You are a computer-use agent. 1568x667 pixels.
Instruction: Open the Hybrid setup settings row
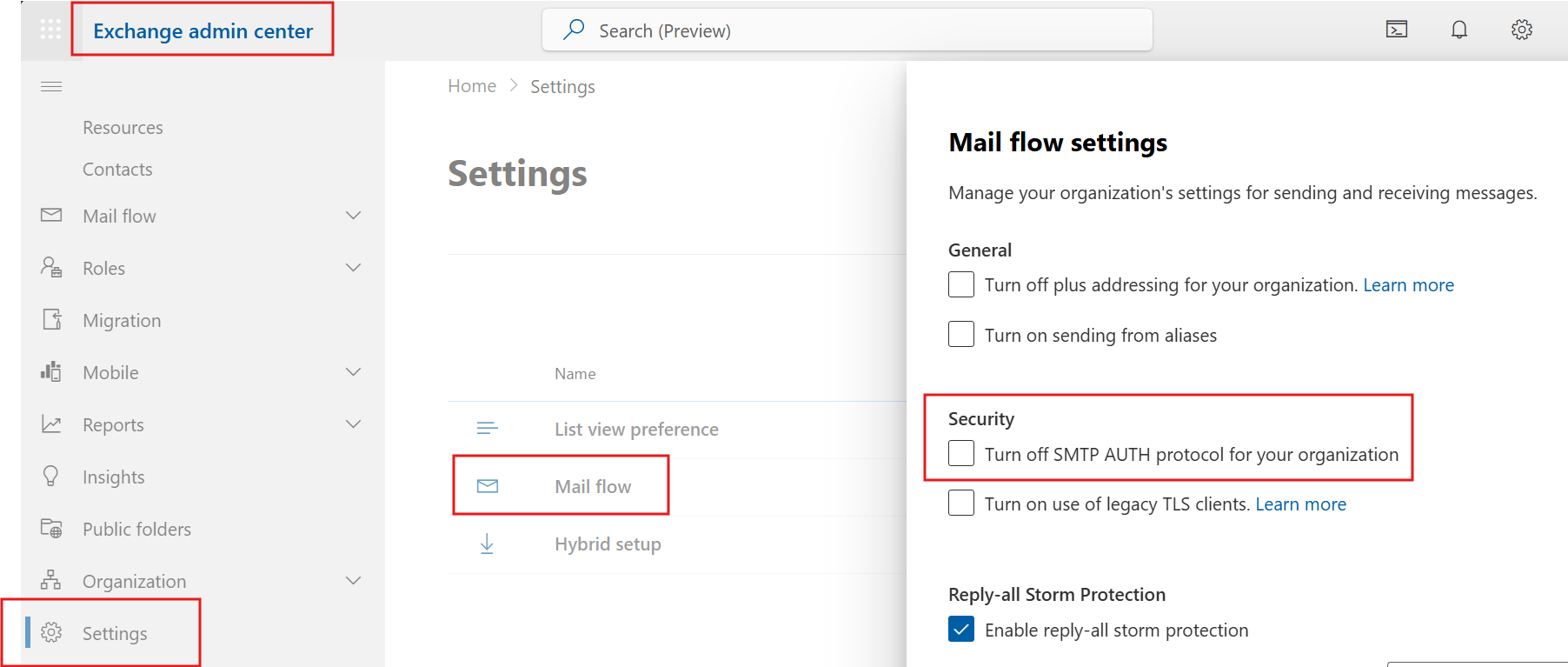[677, 544]
